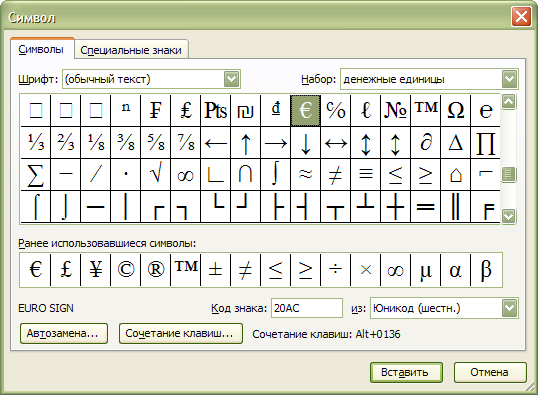Select the peseta Pts symbol
Image resolution: width=538 pixels, height=395 pixels.
[215, 111]
